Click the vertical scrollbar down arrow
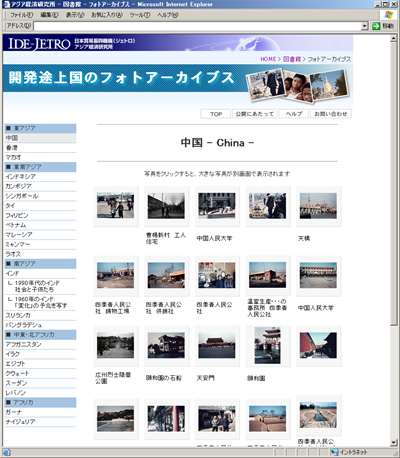400x458 pixels. 394,443
